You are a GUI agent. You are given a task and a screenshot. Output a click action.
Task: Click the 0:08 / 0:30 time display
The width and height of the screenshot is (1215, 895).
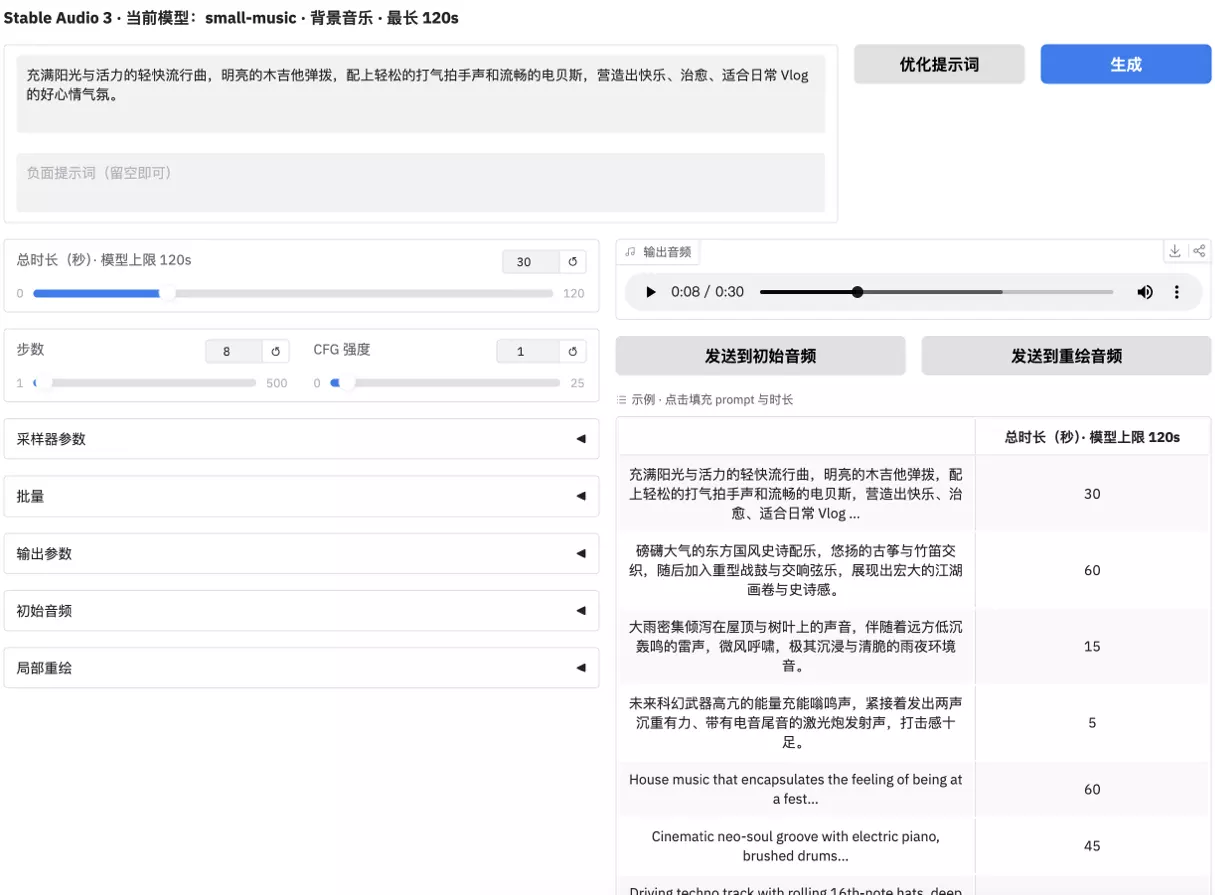point(707,292)
